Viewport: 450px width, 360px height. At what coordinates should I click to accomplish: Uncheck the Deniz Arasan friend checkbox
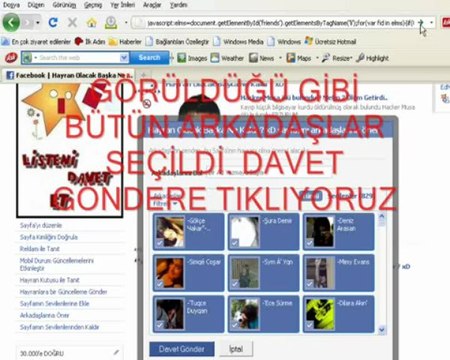click(x=309, y=243)
